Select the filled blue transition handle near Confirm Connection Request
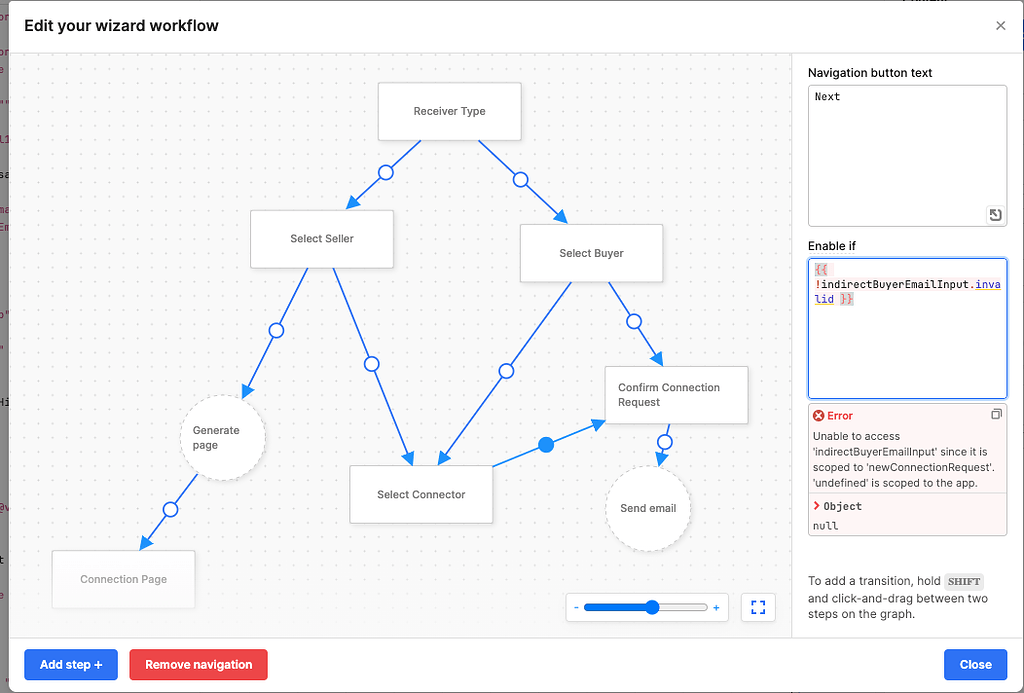Viewport: 1024px width, 693px height. (546, 445)
